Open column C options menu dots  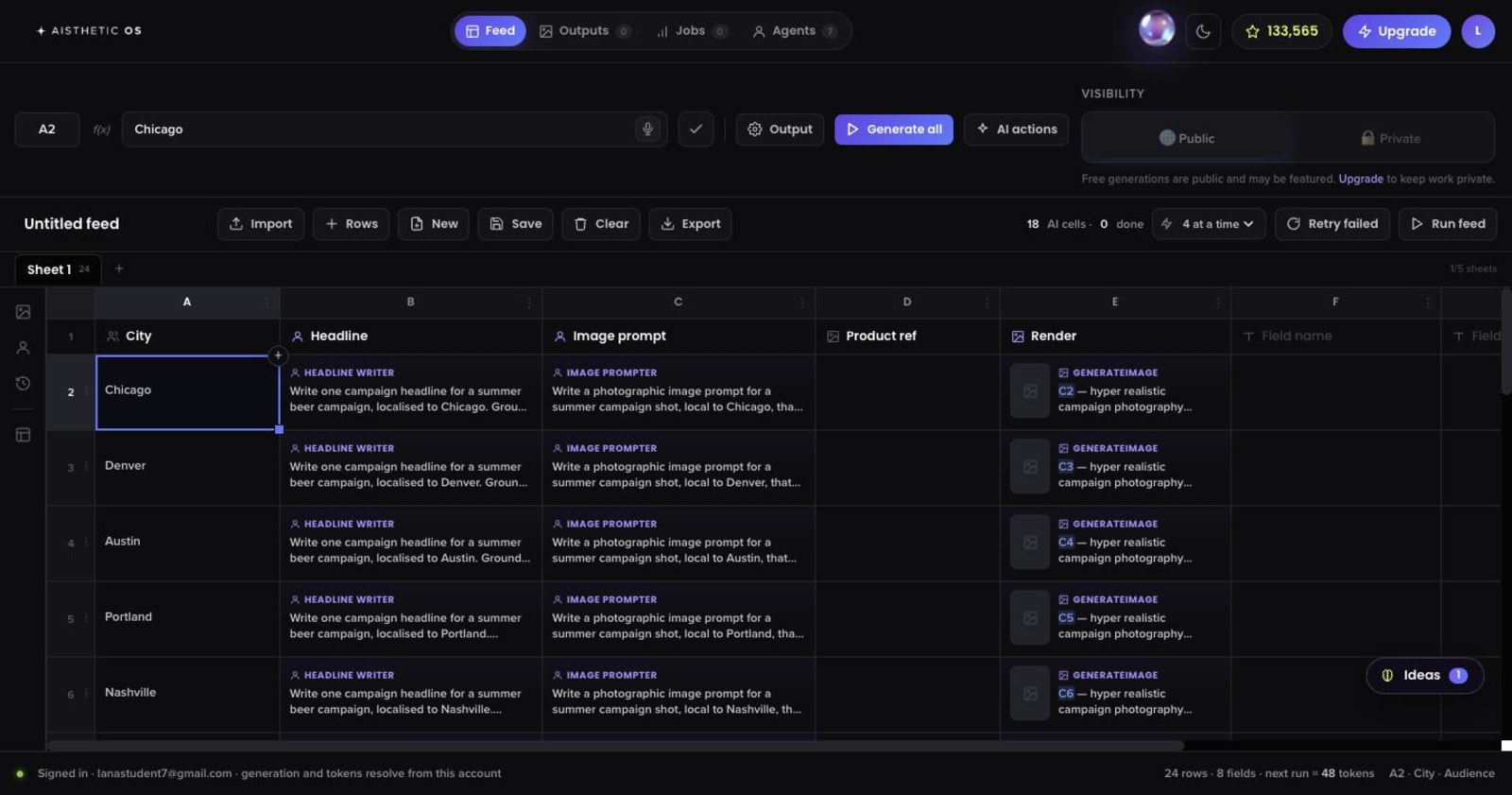802,302
